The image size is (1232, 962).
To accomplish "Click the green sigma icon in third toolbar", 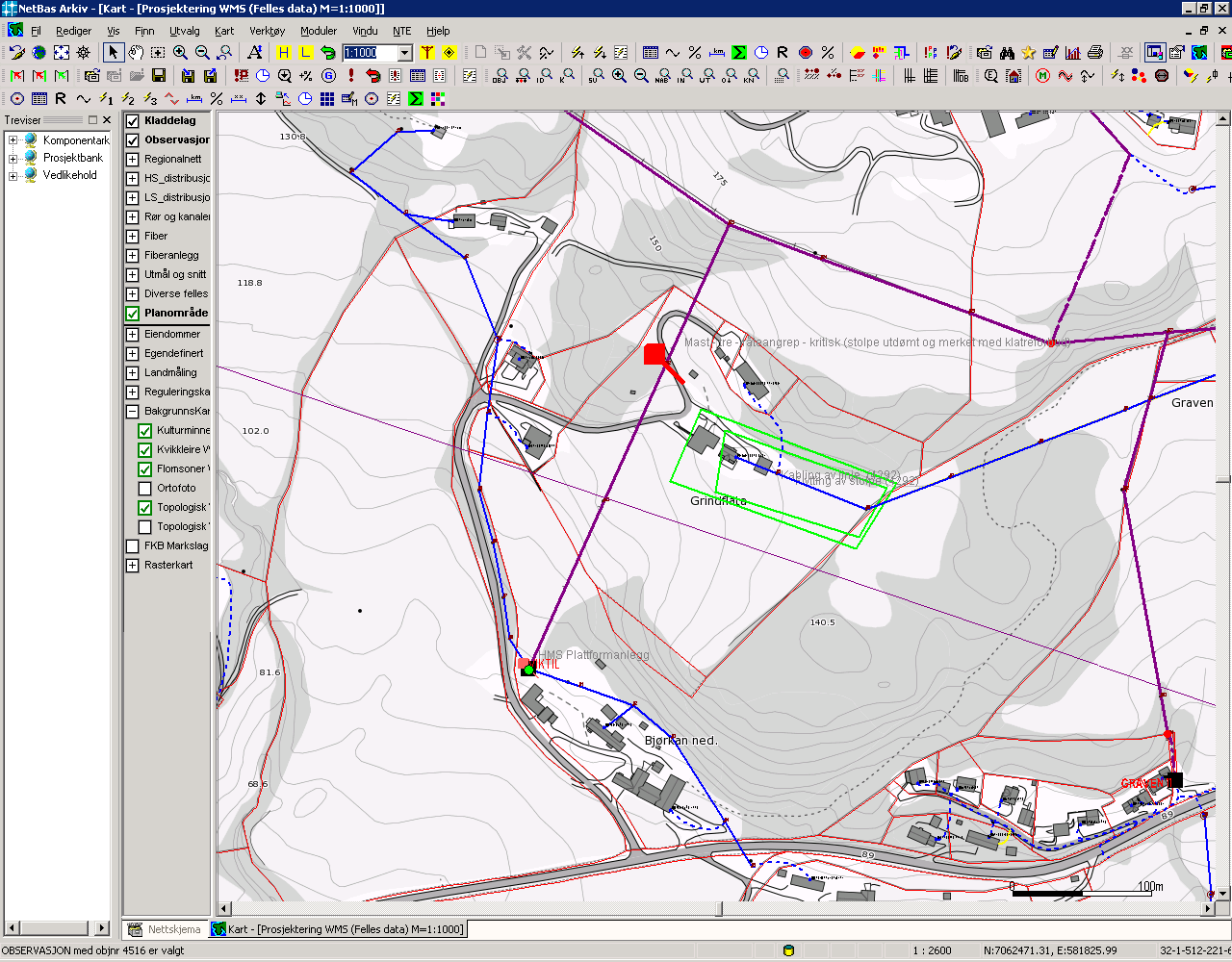I will click(x=416, y=98).
